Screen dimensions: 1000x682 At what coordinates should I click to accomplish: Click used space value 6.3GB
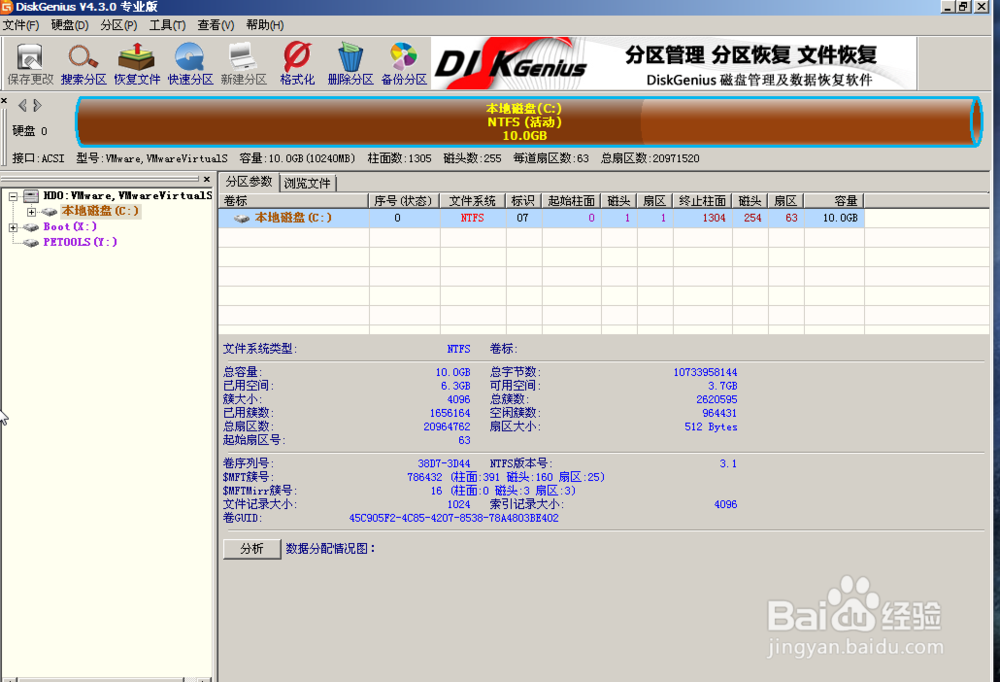(x=455, y=386)
